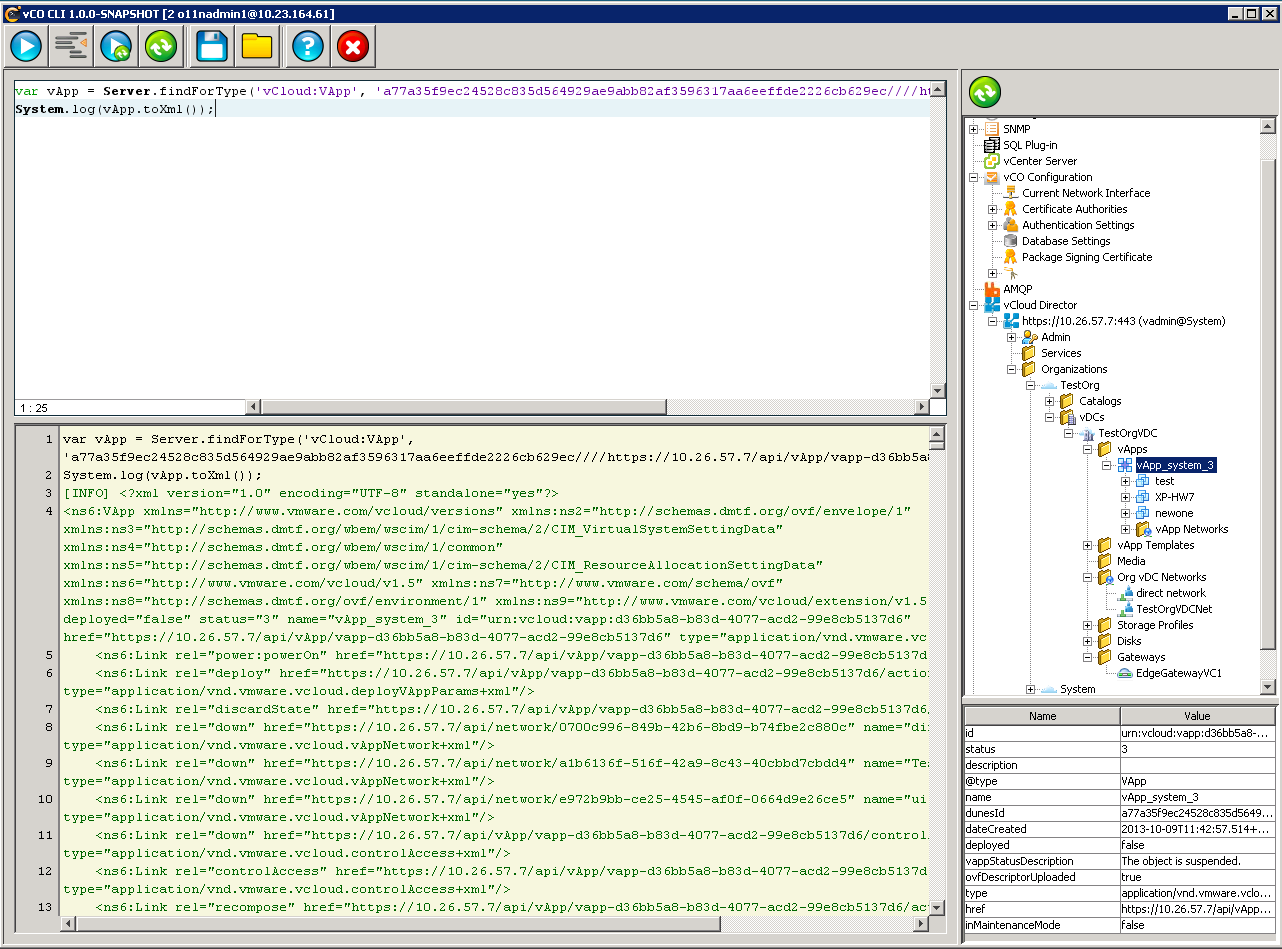Click the vCloud Director plug-in icon
The image size is (1282, 949).
[992, 305]
